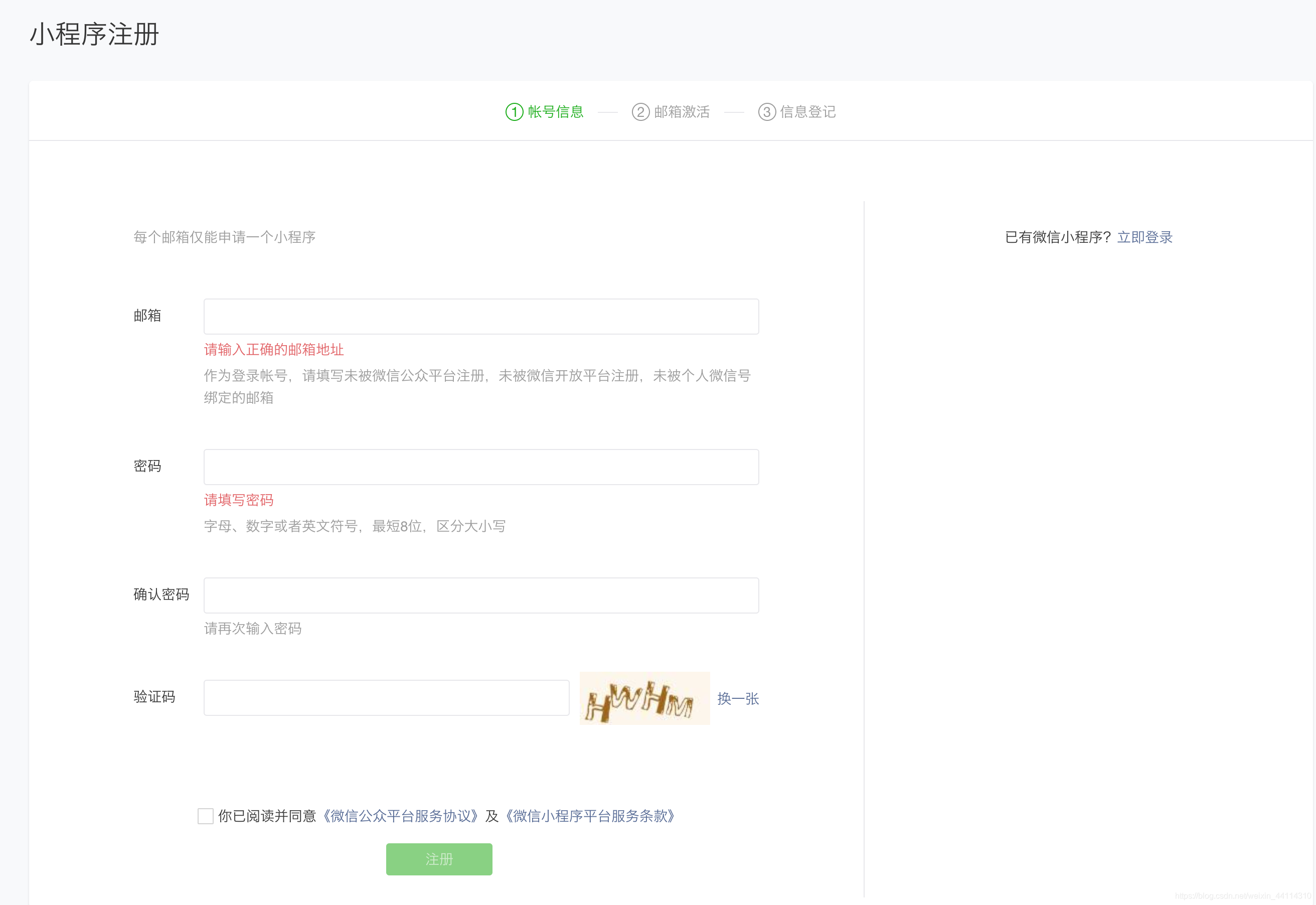The width and height of the screenshot is (1316, 905).
Task: Click the 小程序注册 page title
Action: pos(94,35)
